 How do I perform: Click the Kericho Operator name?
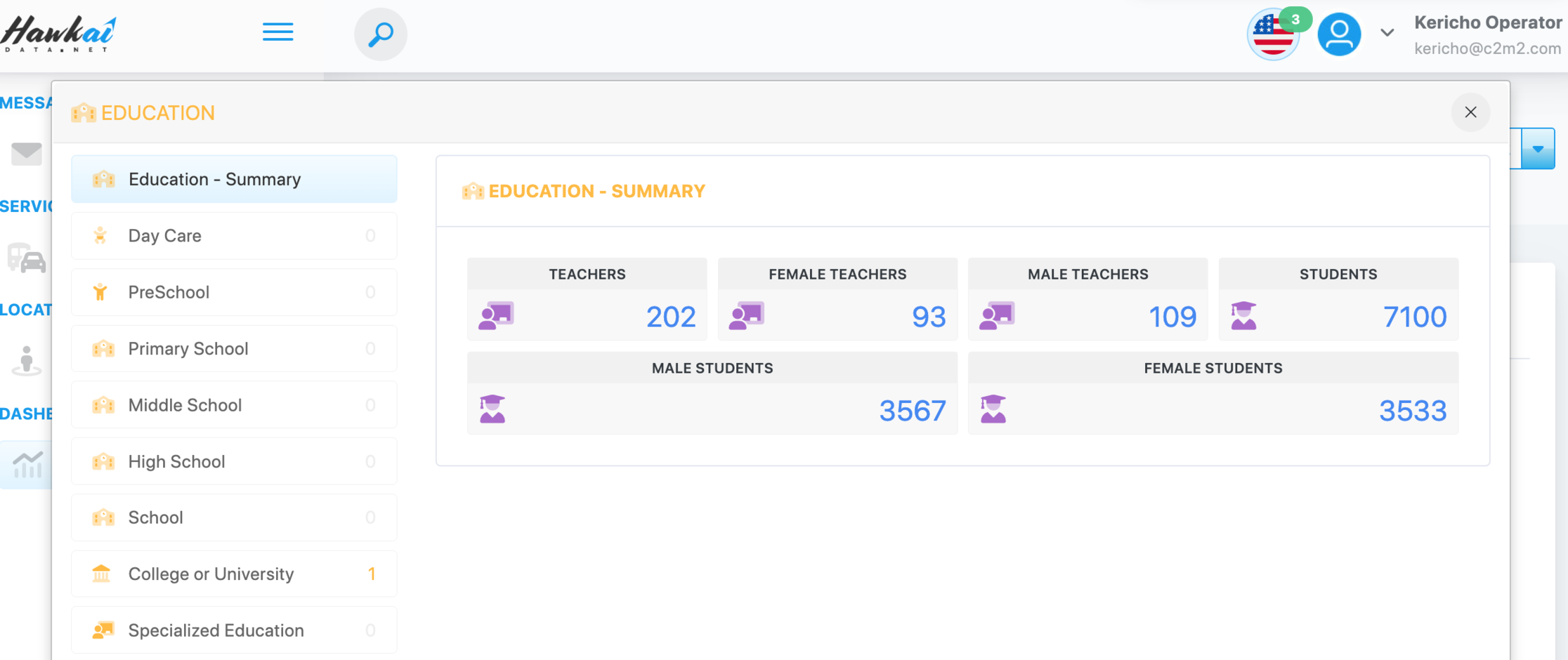1488,22
